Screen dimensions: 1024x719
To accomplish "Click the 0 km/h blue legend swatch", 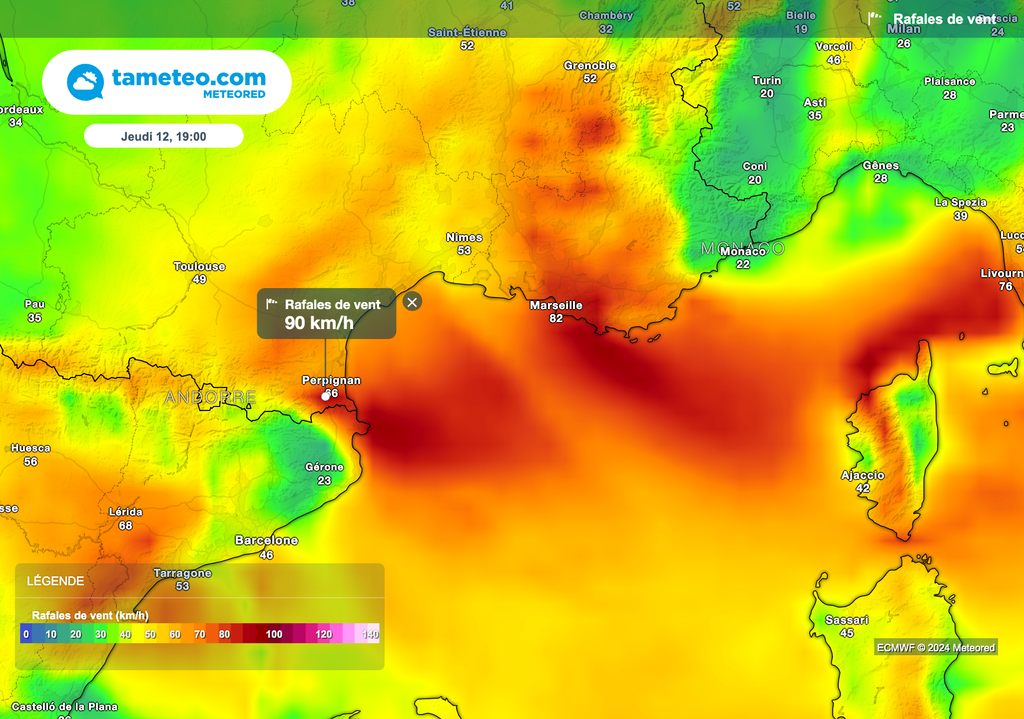I will click(x=26, y=634).
